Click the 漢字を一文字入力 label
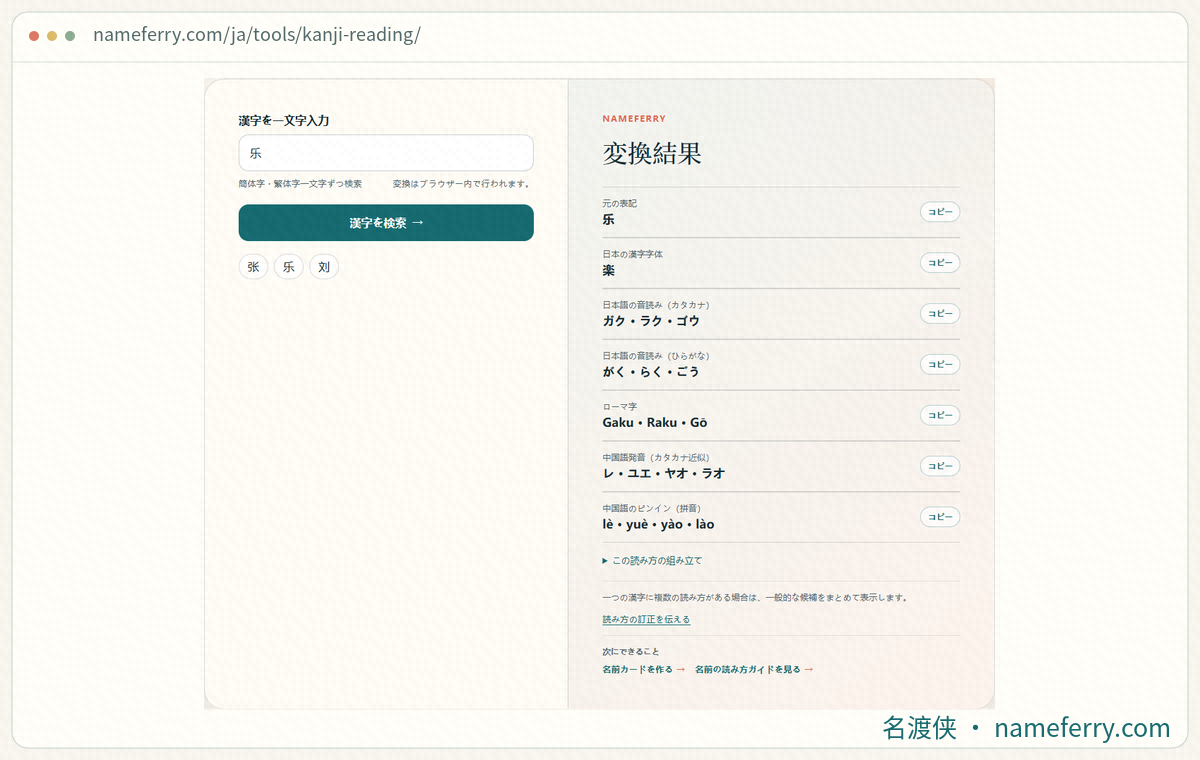This screenshot has width=1200, height=760. point(284,120)
